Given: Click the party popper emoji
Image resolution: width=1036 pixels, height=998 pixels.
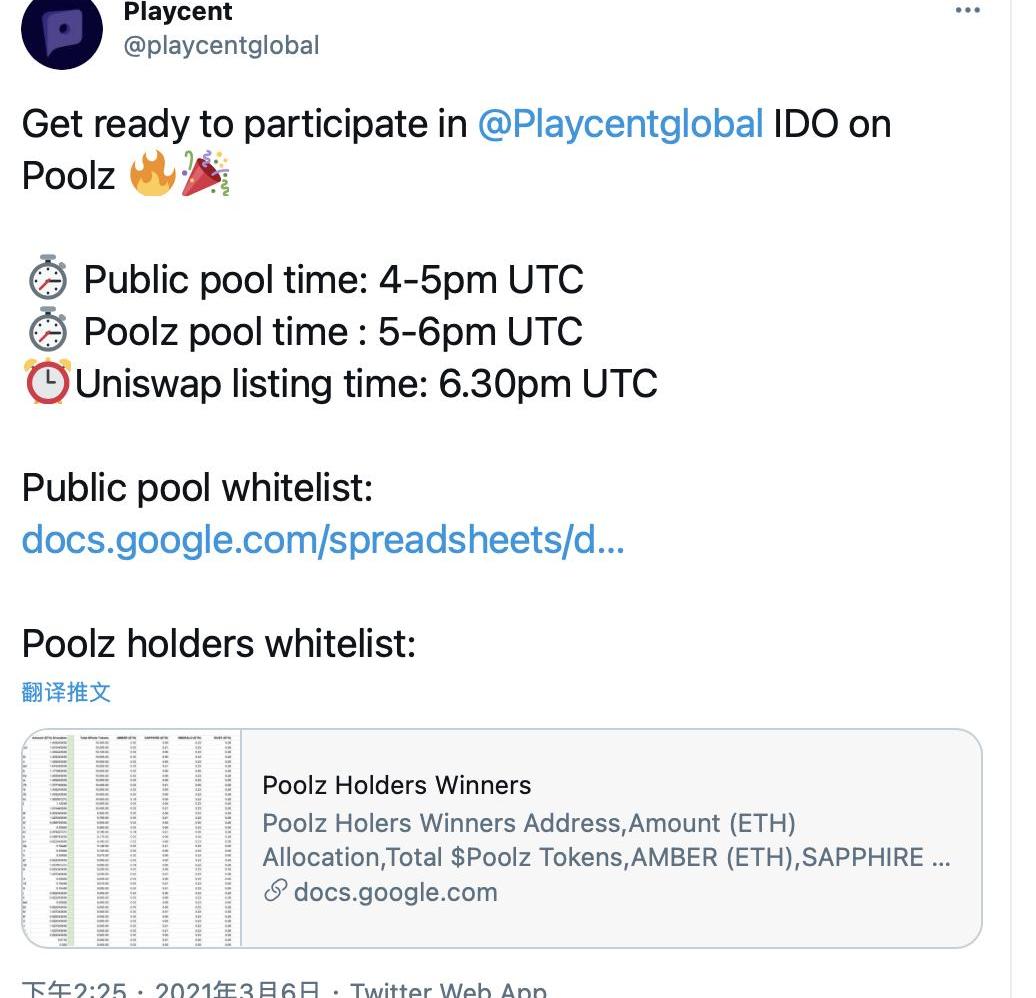Looking at the screenshot, I should (x=205, y=176).
